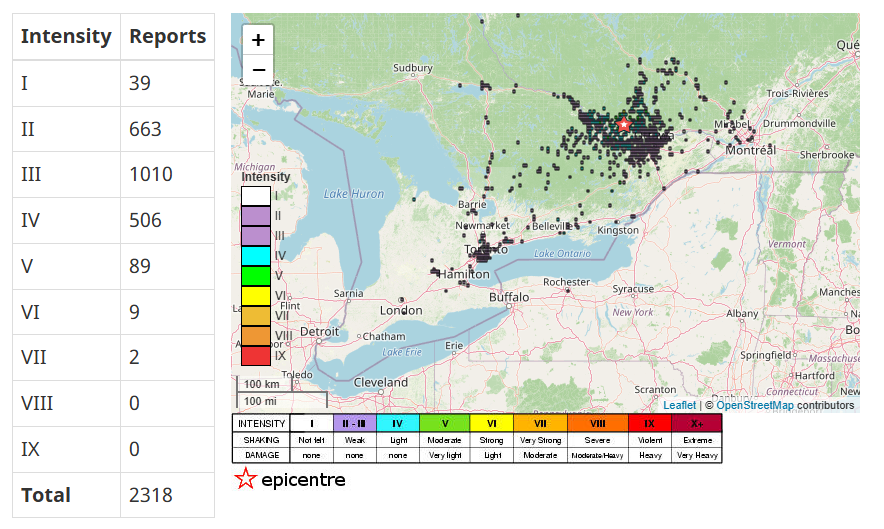Click the 1010 reports cell for intensity III
The image size is (884, 529).
click(x=151, y=174)
